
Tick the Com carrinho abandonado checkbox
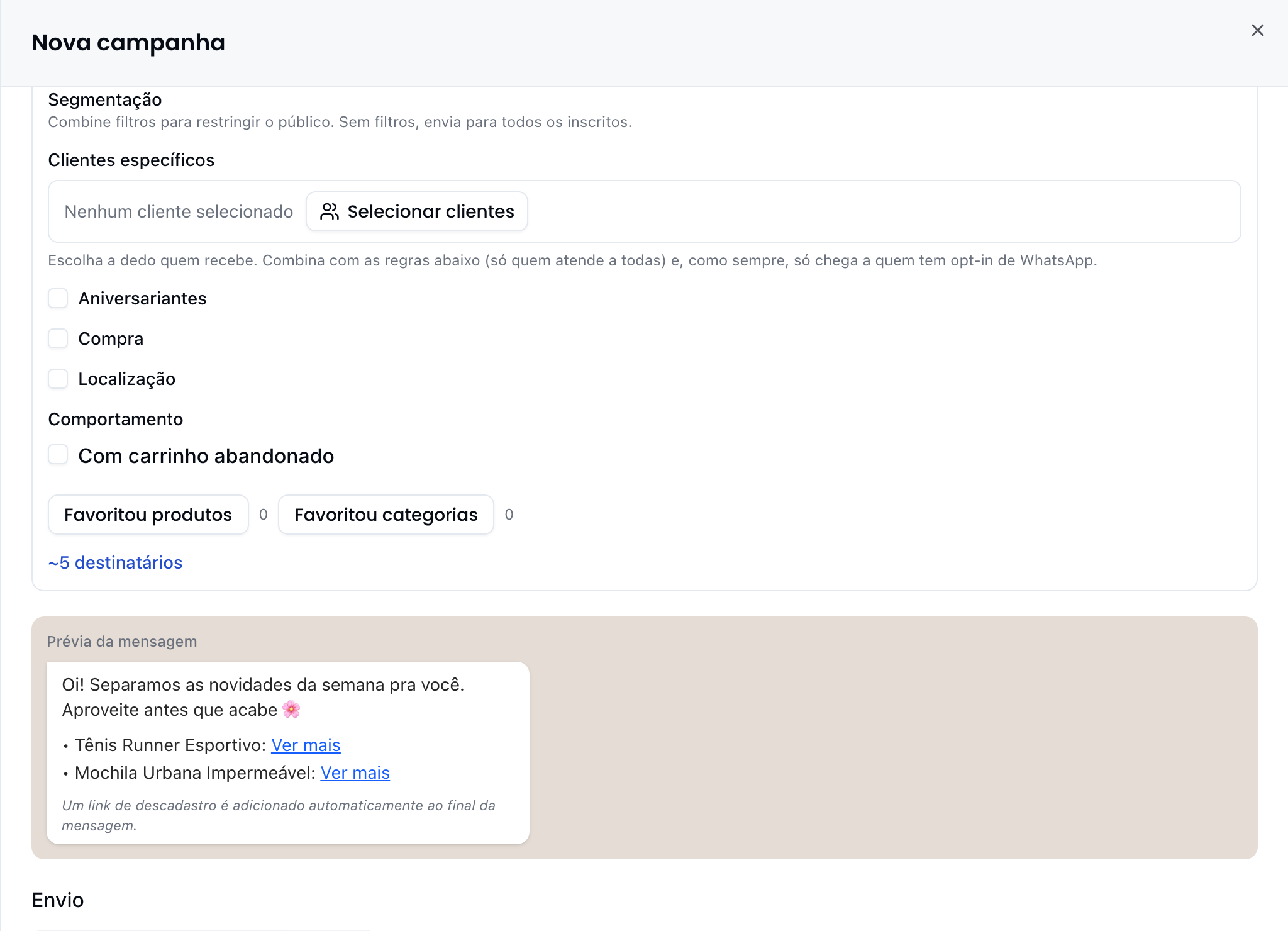58,454
